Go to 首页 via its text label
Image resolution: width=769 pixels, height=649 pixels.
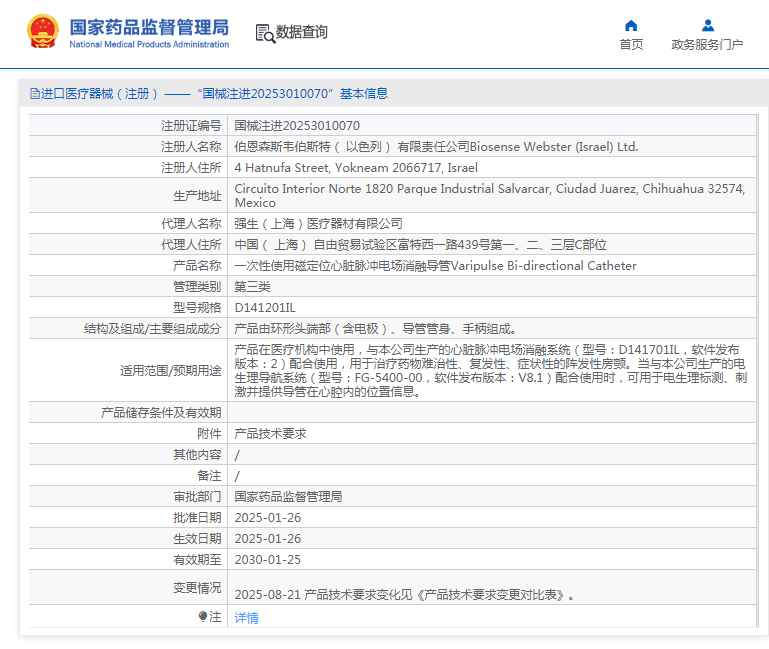(631, 45)
